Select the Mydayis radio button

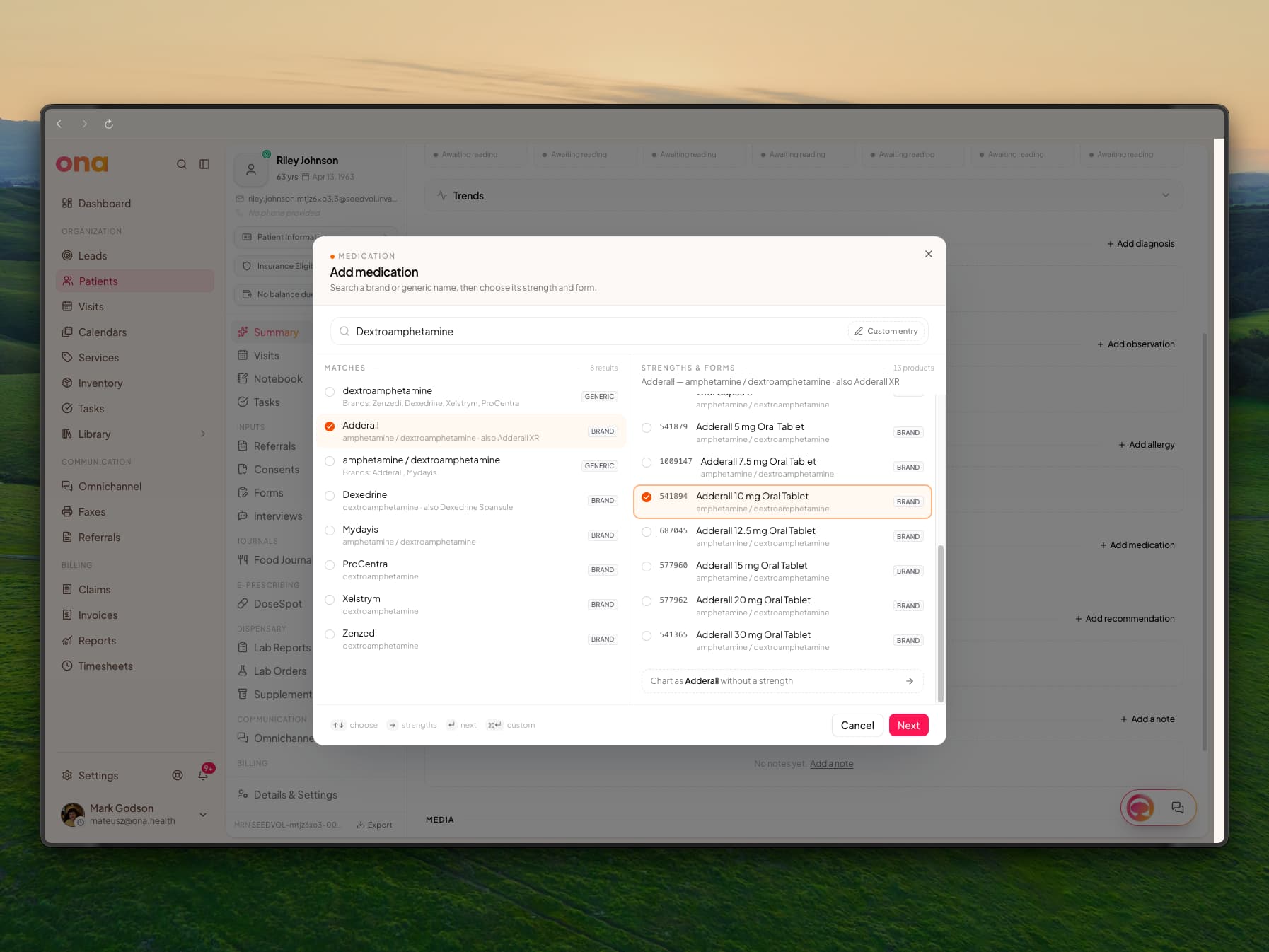(x=330, y=530)
